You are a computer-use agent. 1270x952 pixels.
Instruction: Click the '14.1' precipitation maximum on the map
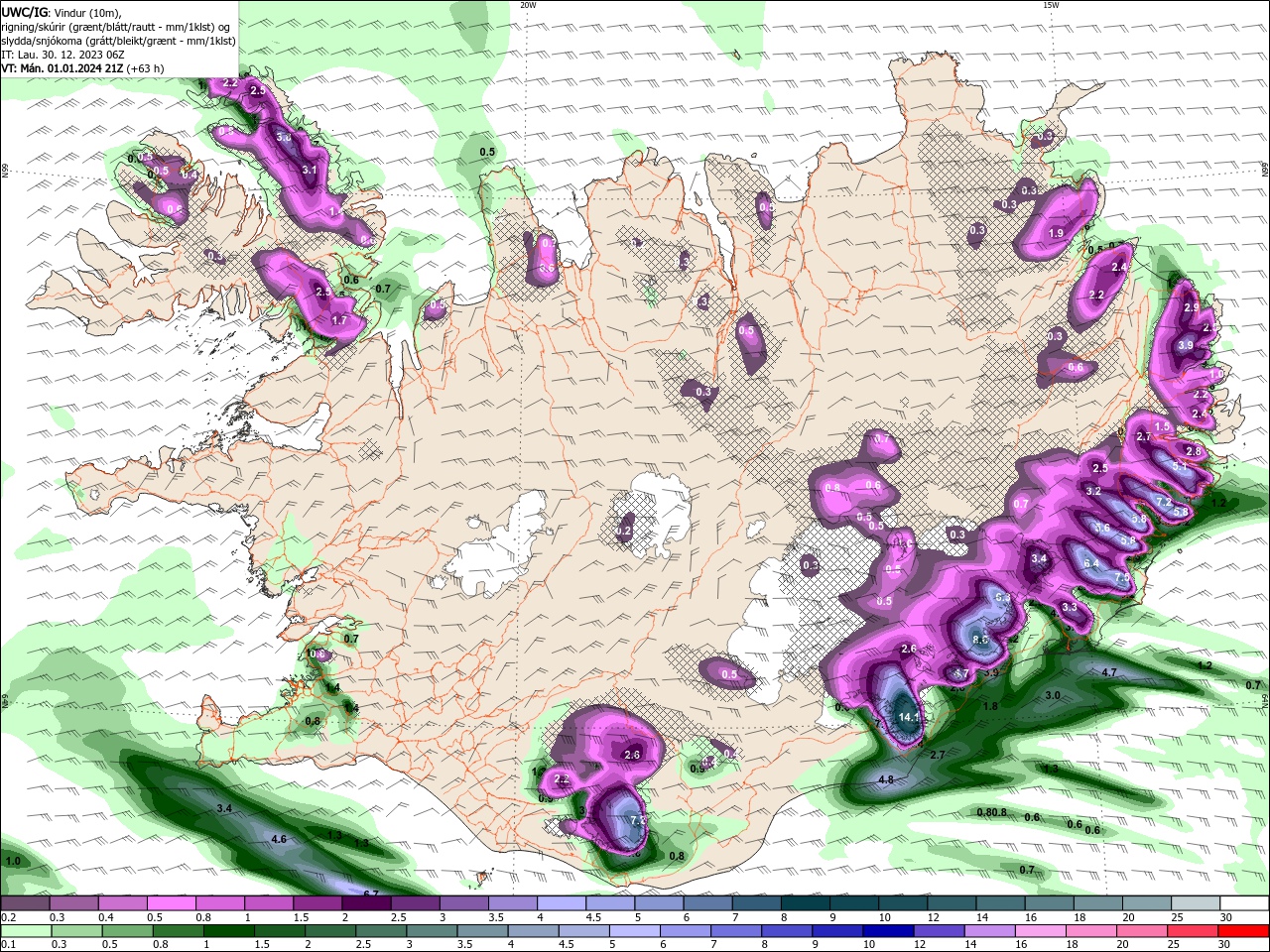(909, 717)
